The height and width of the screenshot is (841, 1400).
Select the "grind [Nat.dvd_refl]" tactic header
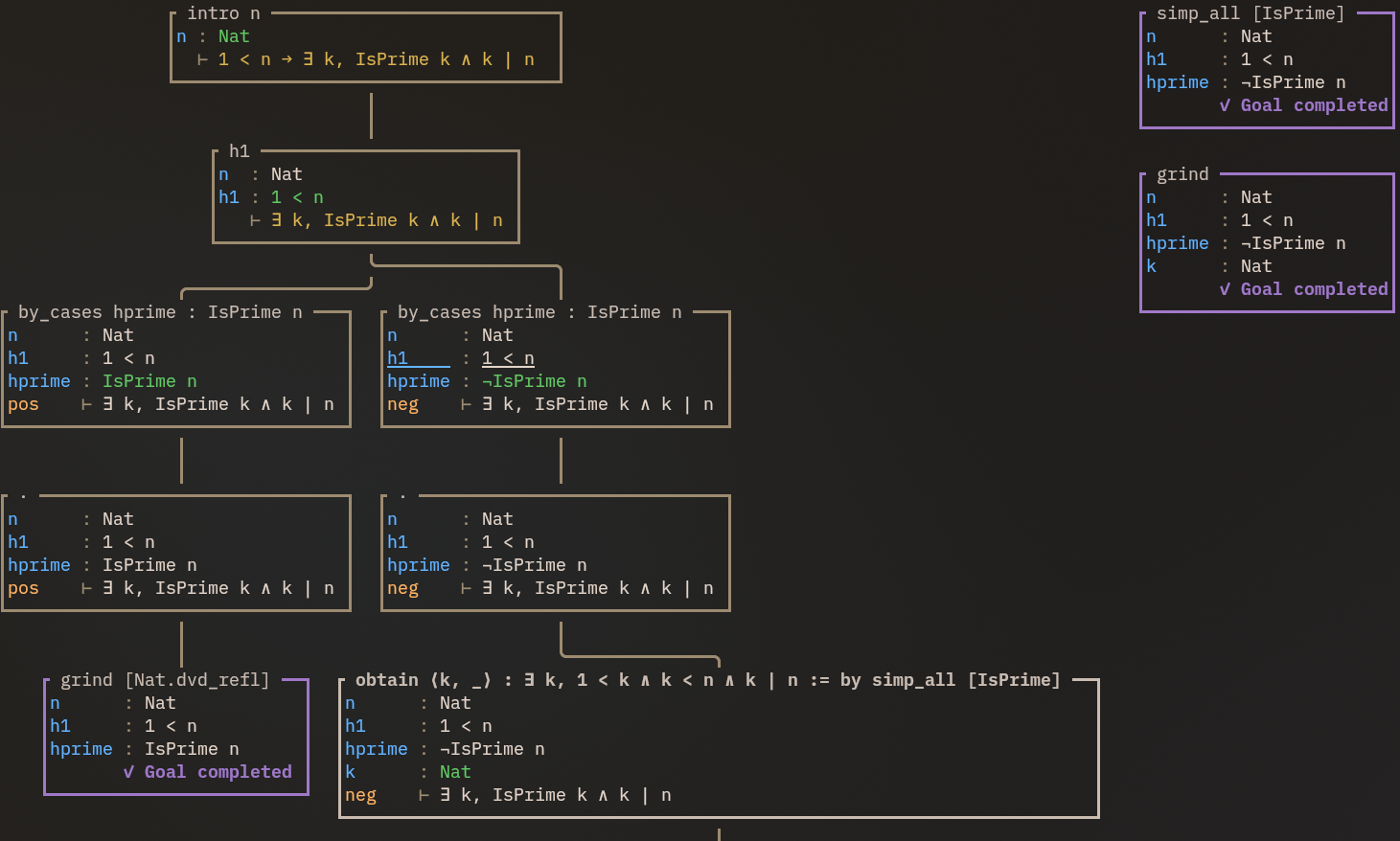[x=165, y=680]
